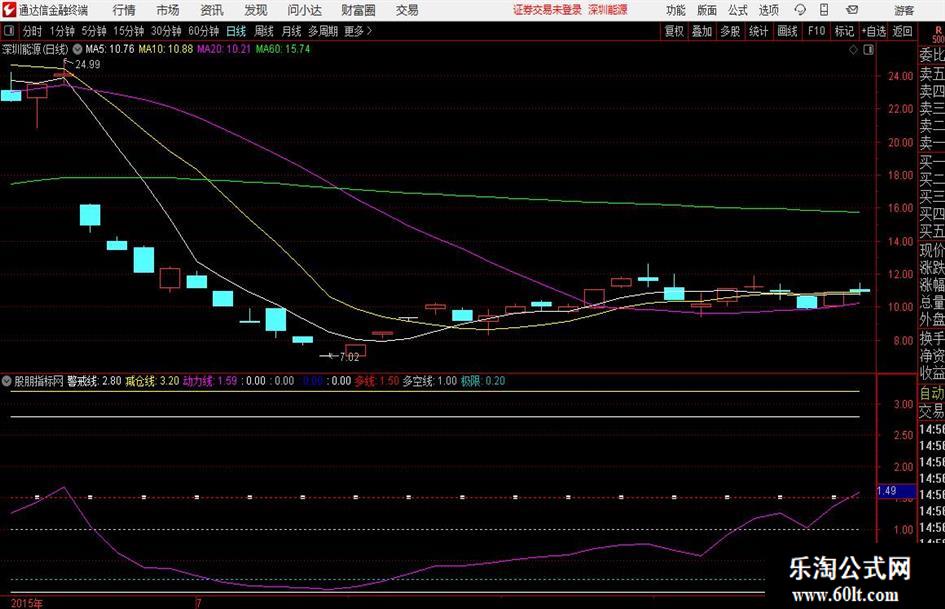The image size is (945, 609).
Task: Select the 月线 monthly period
Action: tap(292, 31)
